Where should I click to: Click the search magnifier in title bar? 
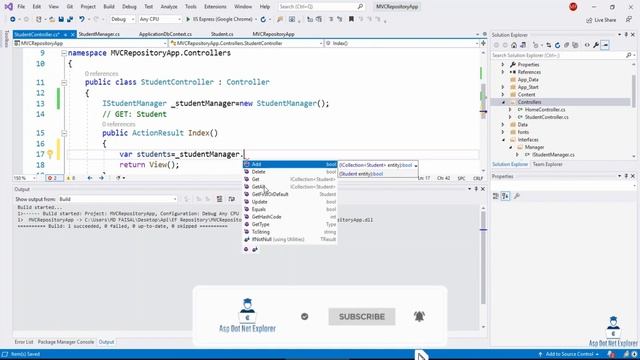coord(360,7)
